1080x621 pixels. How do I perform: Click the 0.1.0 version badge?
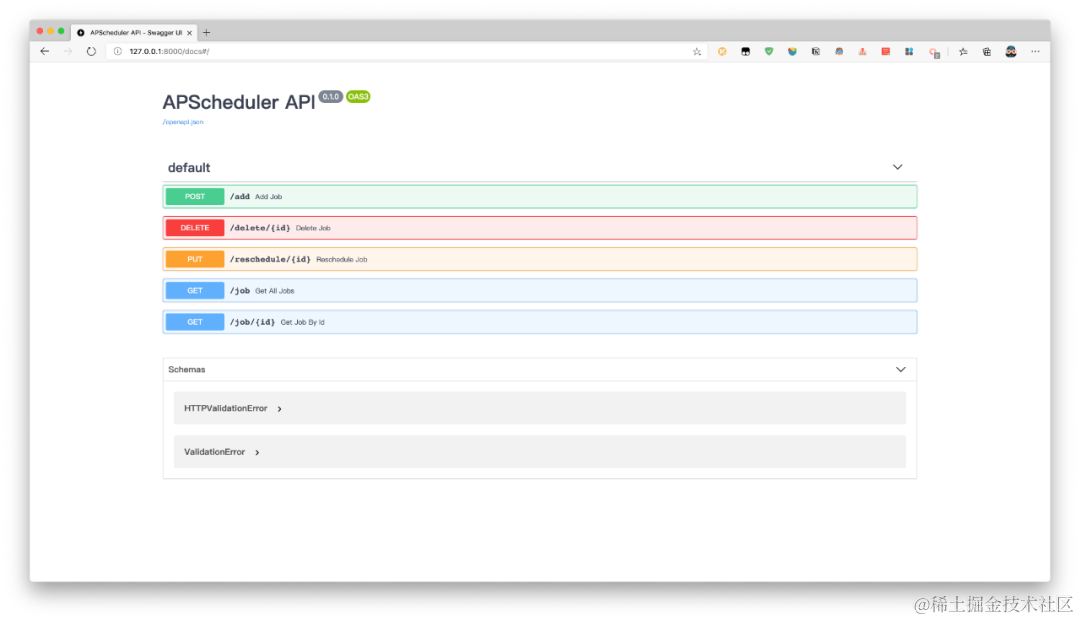(x=331, y=96)
